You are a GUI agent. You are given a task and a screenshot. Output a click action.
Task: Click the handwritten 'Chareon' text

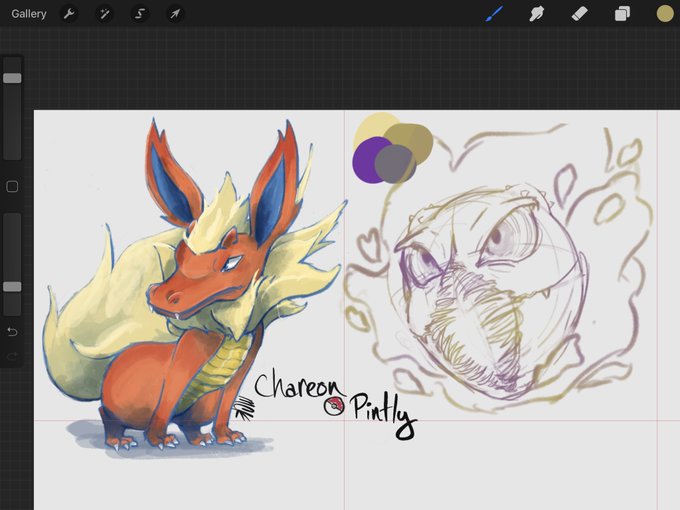tap(298, 385)
